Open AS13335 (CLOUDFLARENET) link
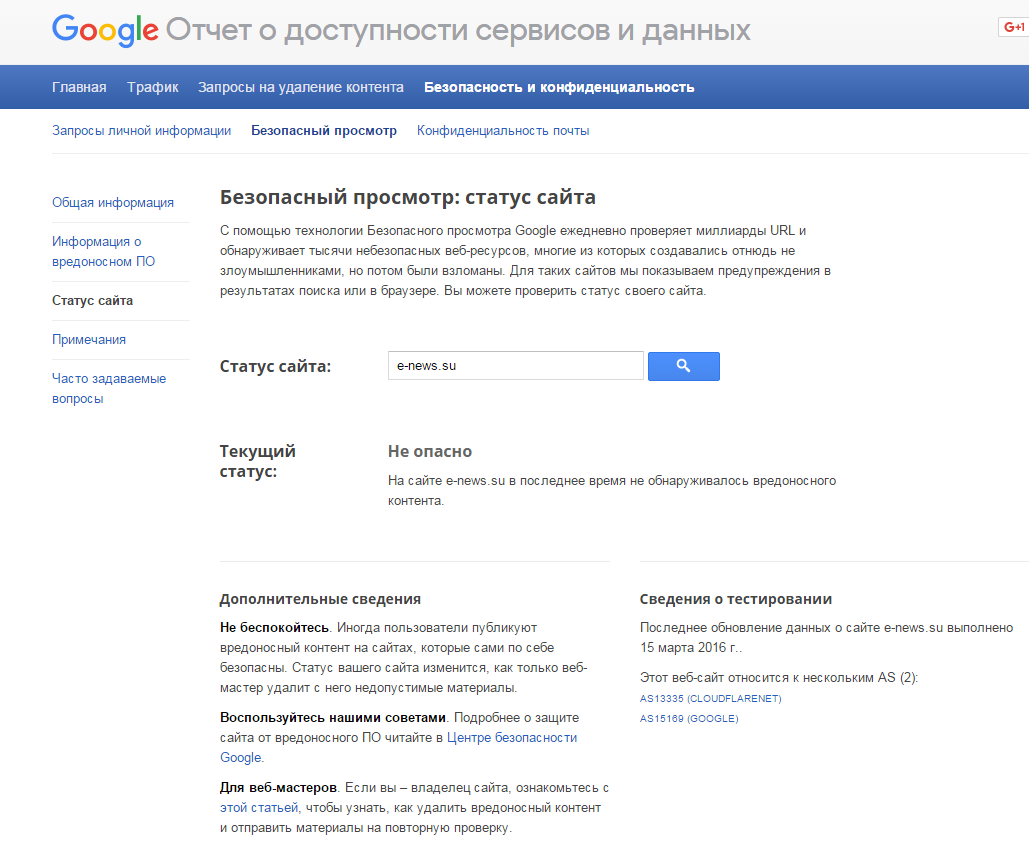Viewport: 1029px width, 860px height. point(710,698)
